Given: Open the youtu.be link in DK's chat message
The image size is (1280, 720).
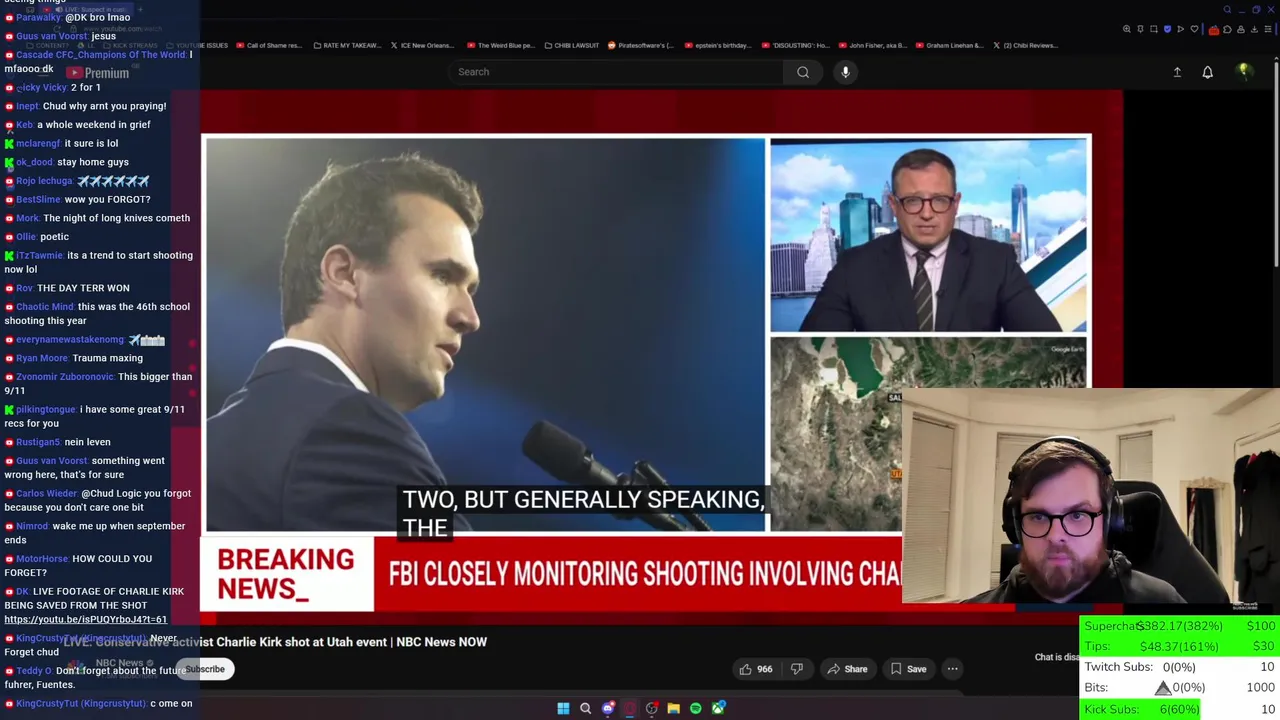Looking at the screenshot, I should [x=86, y=620].
